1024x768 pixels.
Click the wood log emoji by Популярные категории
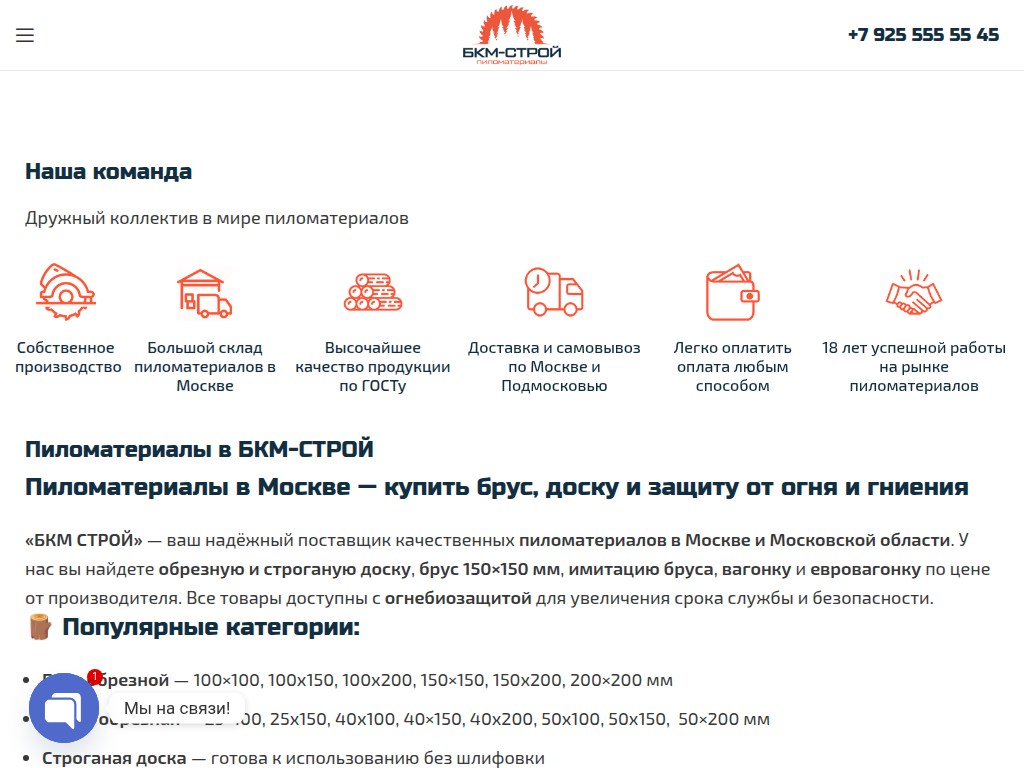click(x=40, y=627)
